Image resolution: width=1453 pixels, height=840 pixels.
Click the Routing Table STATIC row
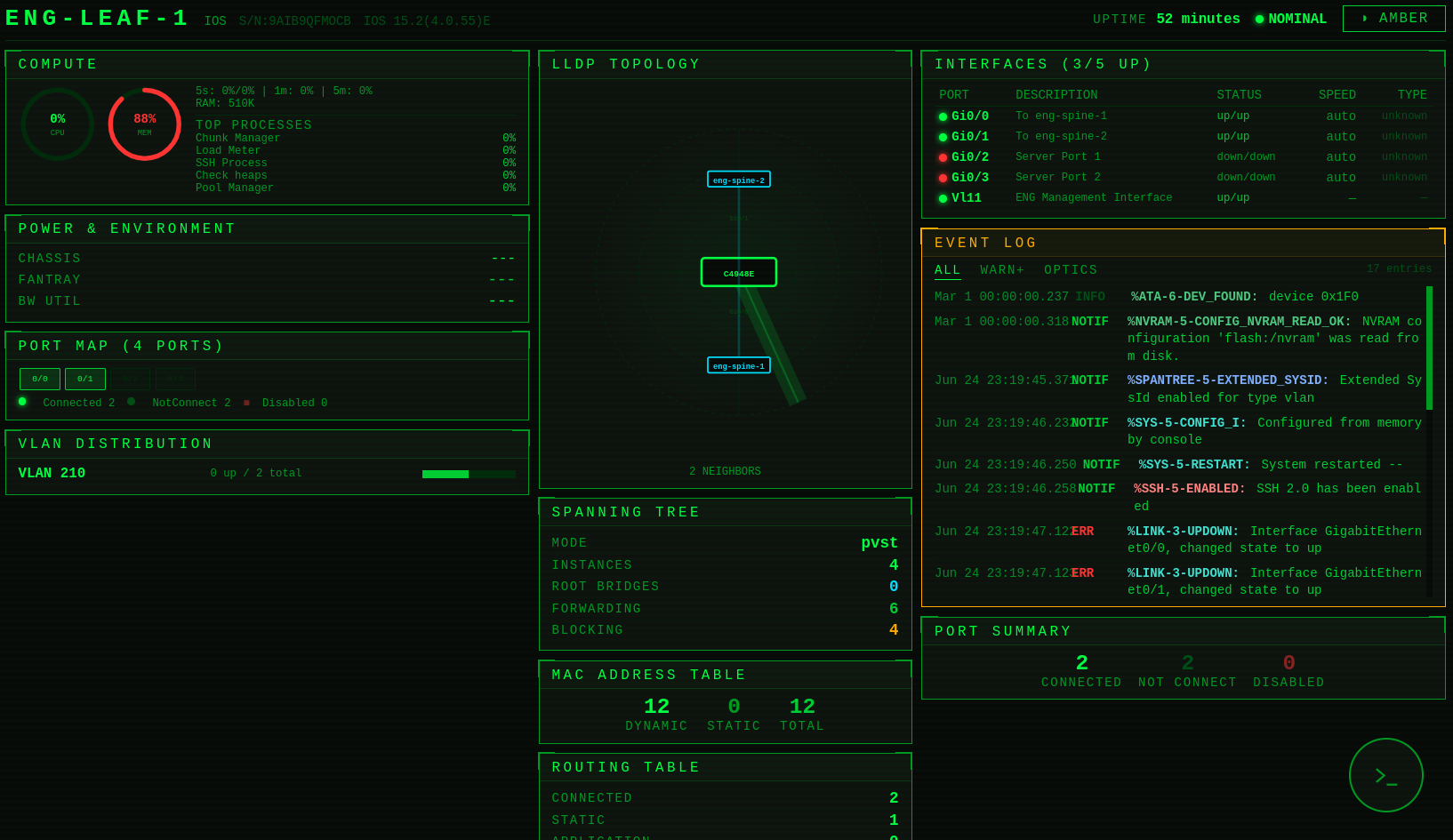click(x=725, y=820)
